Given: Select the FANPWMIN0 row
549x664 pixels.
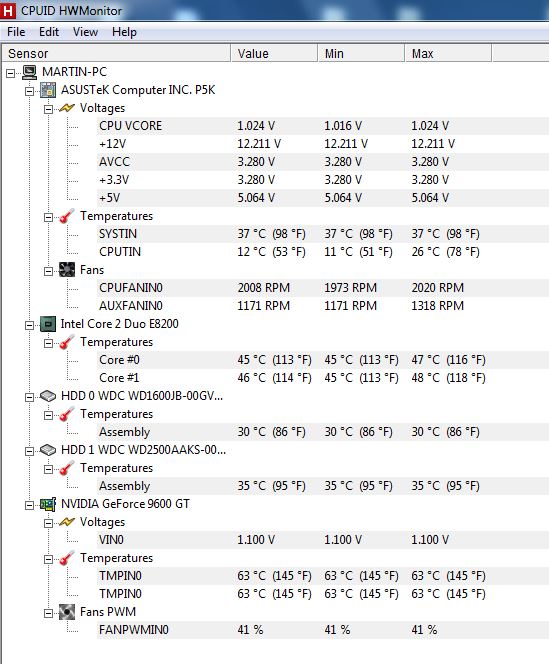Looking at the screenshot, I should (x=323, y=630).
